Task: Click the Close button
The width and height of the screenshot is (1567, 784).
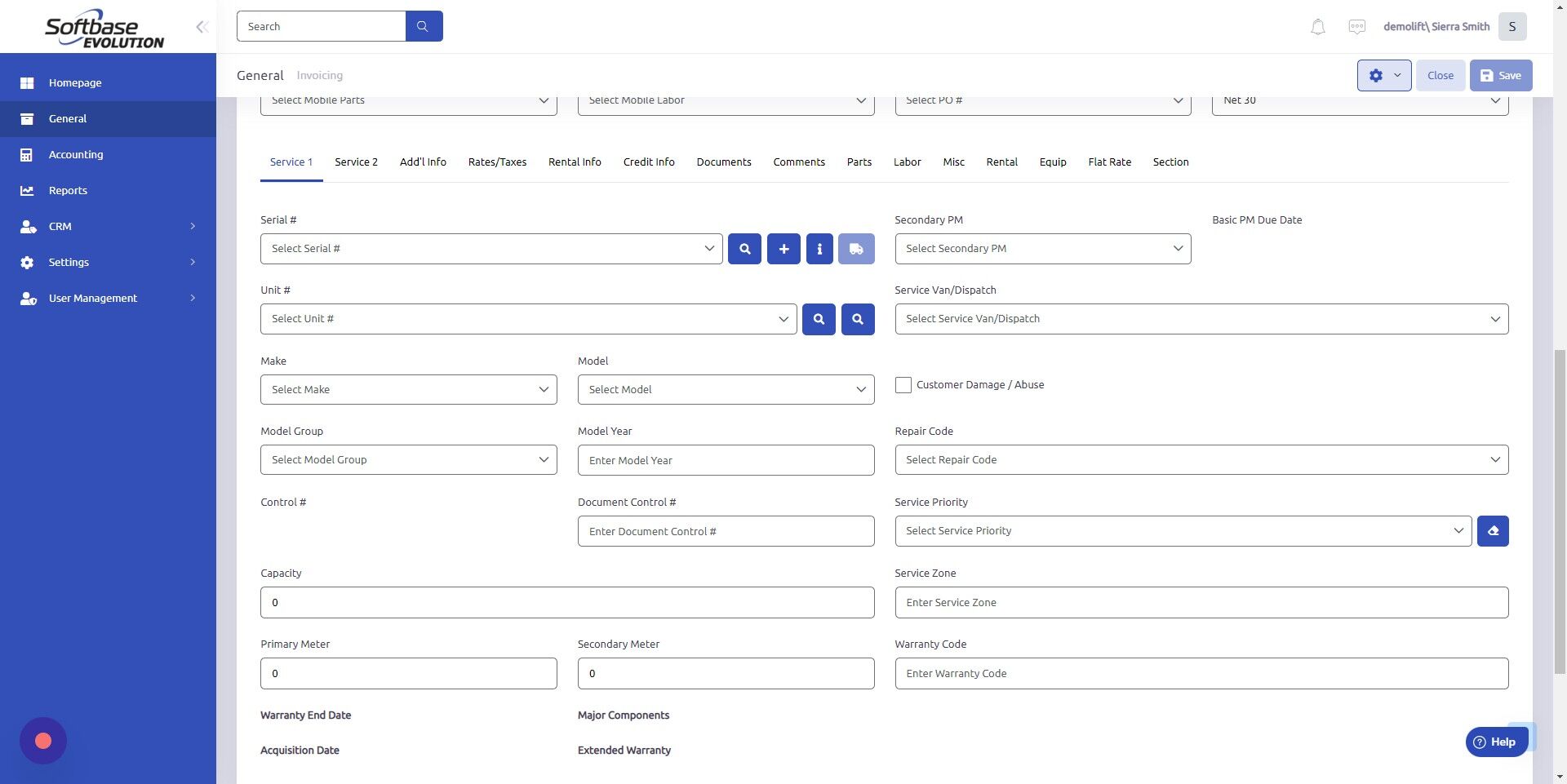Action: pos(1440,75)
